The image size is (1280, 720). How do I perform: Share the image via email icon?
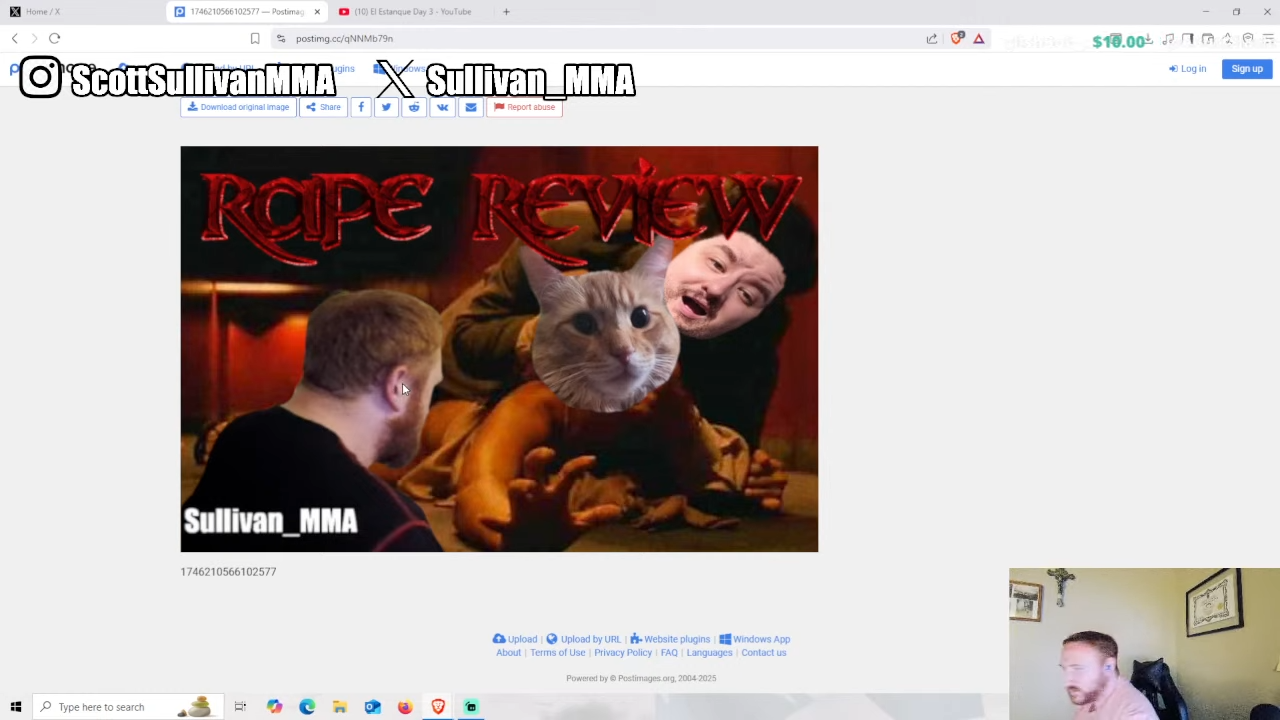(471, 107)
